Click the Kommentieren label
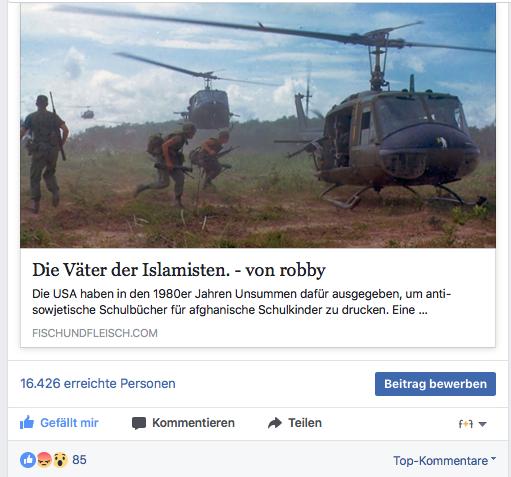The image size is (511, 477). coord(193,423)
